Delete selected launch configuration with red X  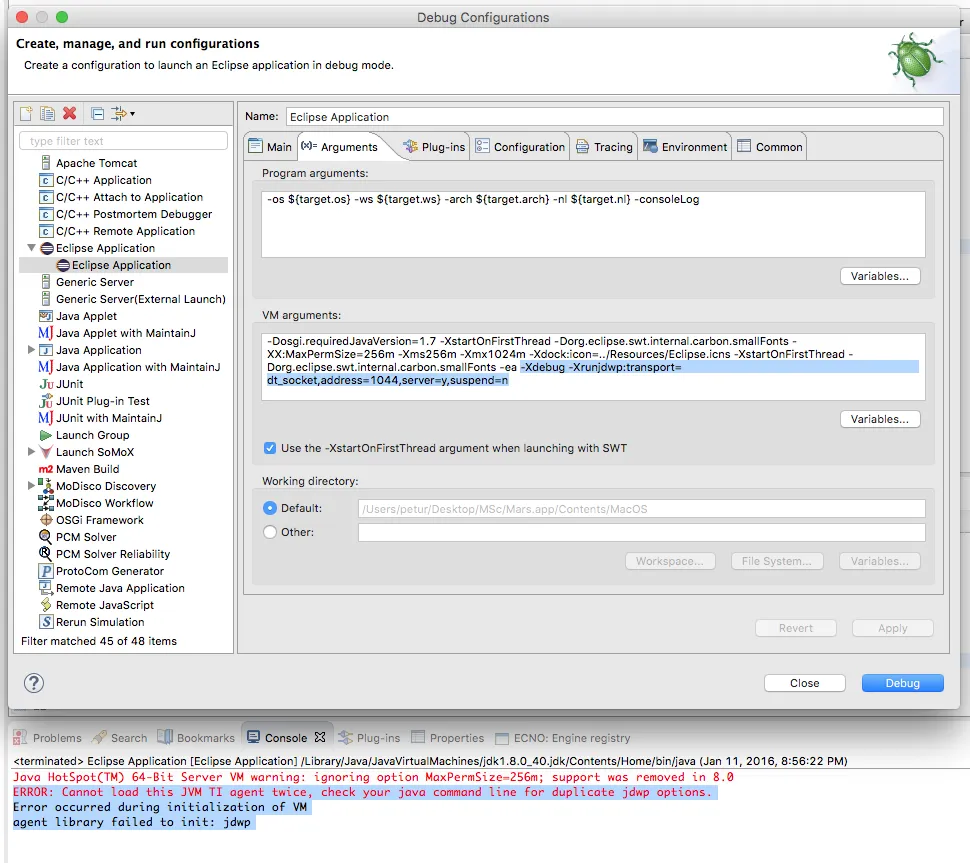pyautogui.click(x=70, y=113)
